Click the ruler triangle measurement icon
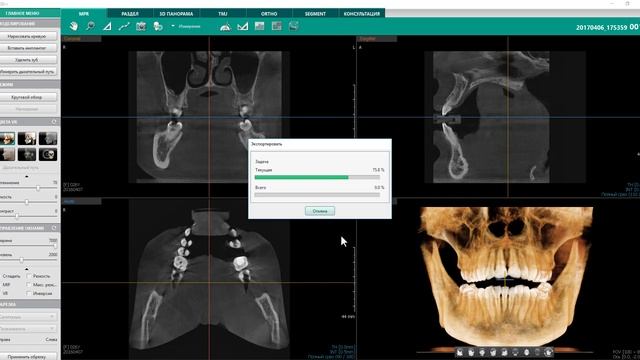 click(242, 27)
